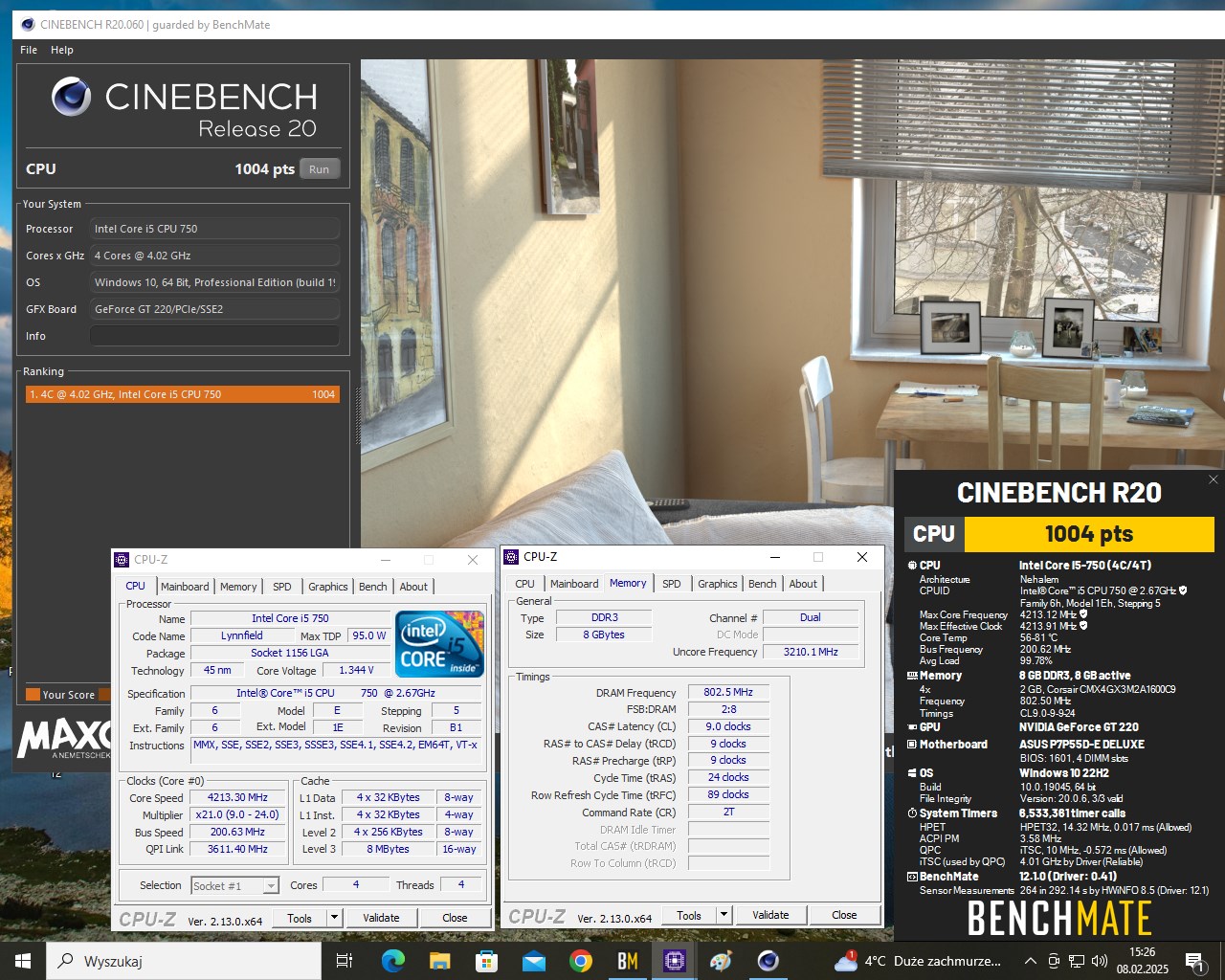Click Tools button in CPU window
The image size is (1225, 980).
pos(300,918)
